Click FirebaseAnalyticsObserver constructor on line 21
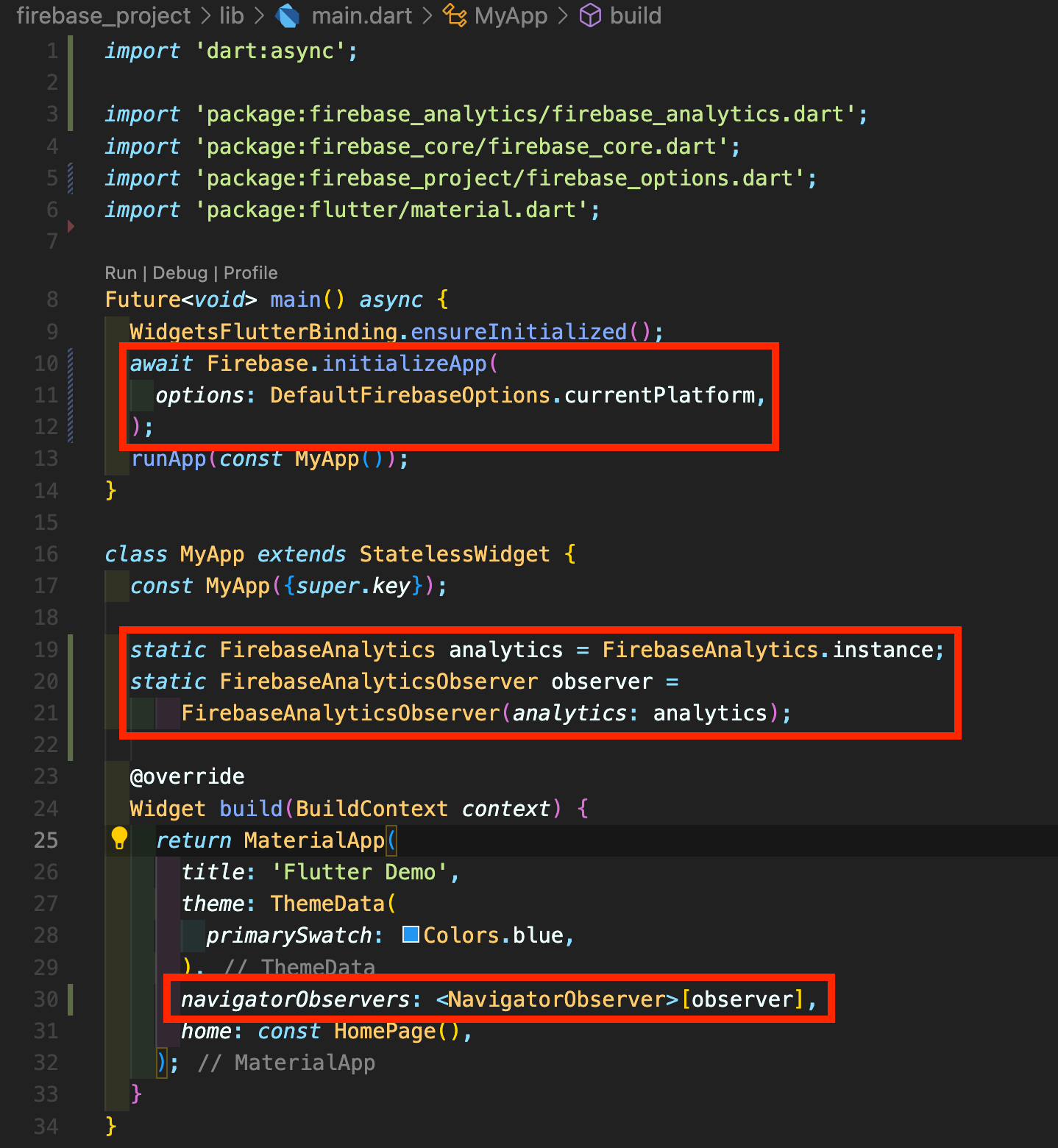Screen dimensions: 1058x1148 341,713
